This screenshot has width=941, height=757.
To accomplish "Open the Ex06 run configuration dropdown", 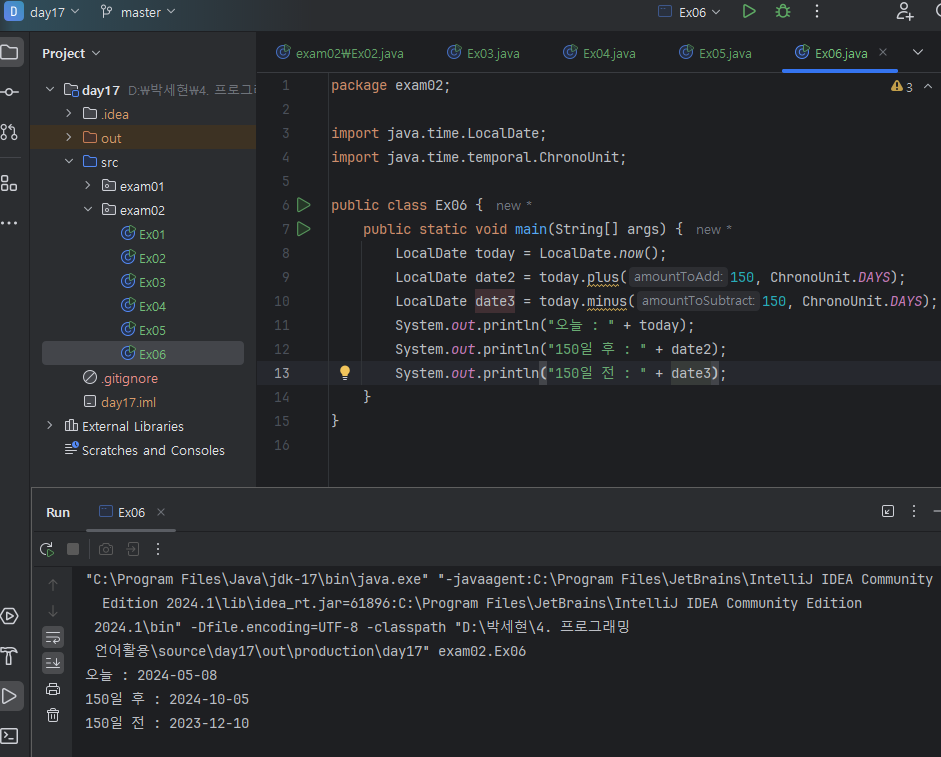I will (x=690, y=12).
